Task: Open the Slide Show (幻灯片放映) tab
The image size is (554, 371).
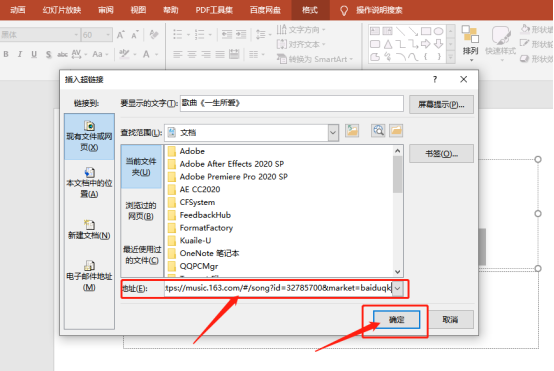Action: tap(62, 10)
